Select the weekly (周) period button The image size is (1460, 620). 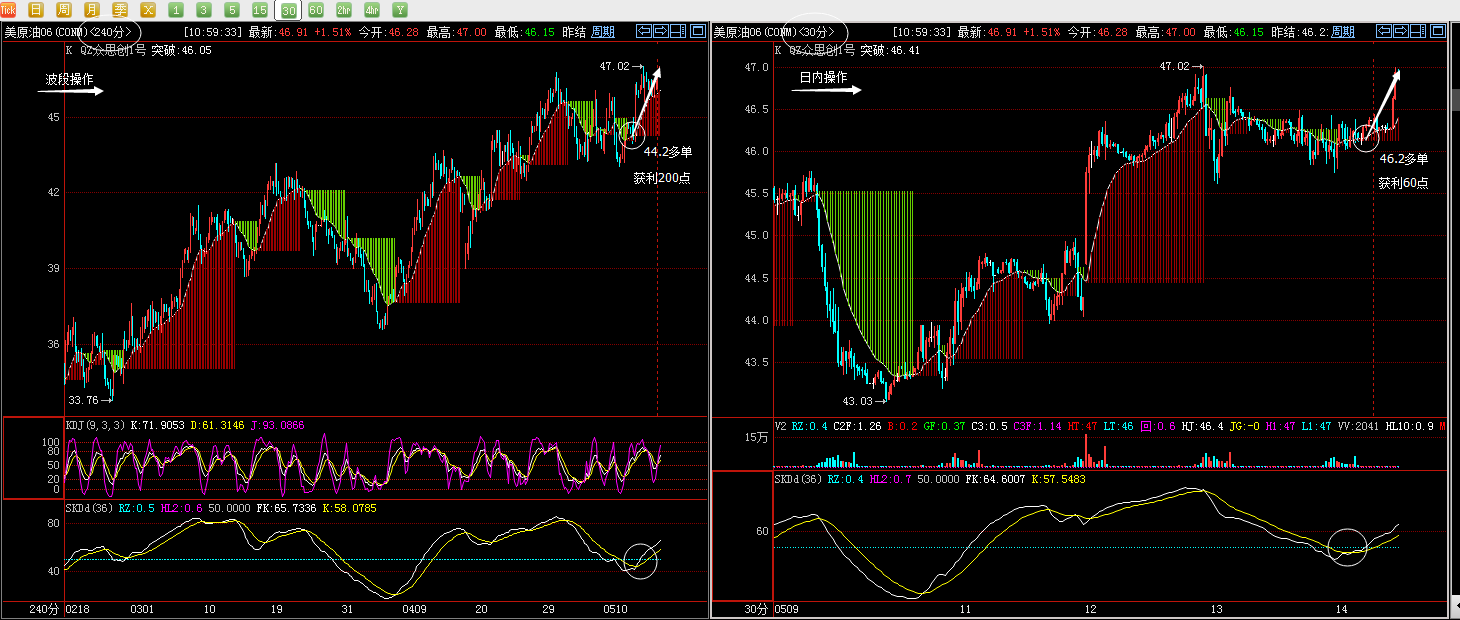64,10
